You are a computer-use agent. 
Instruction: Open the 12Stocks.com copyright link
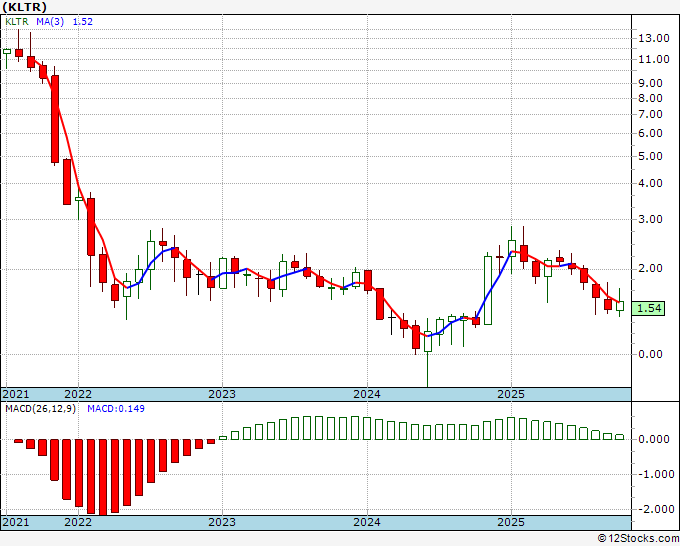coord(638,539)
